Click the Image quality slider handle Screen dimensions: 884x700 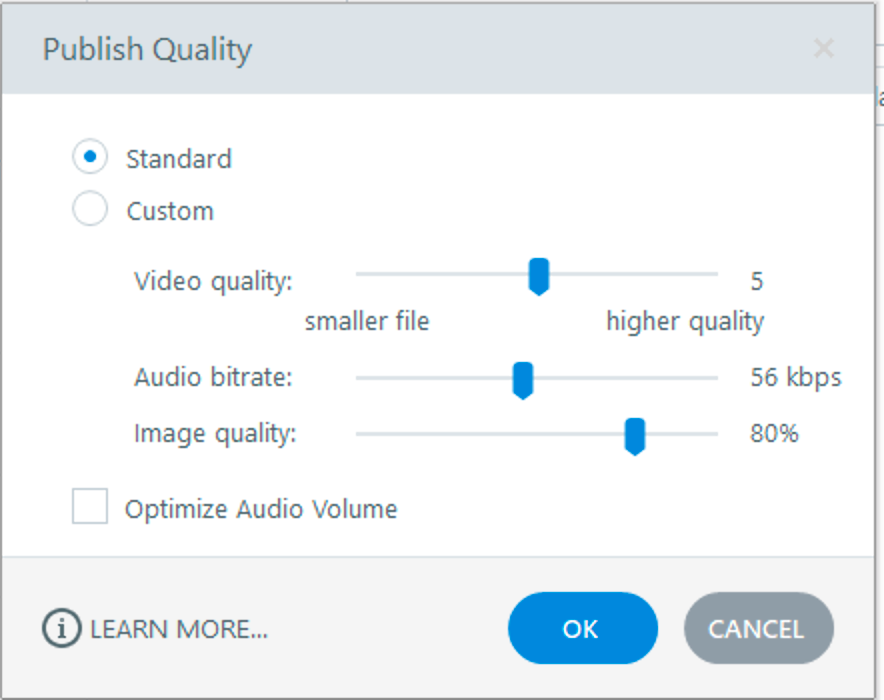click(x=634, y=436)
